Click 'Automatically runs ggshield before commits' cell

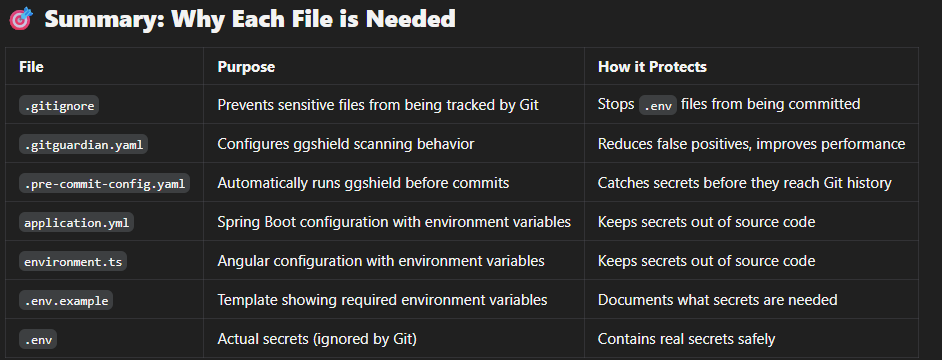pos(363,183)
